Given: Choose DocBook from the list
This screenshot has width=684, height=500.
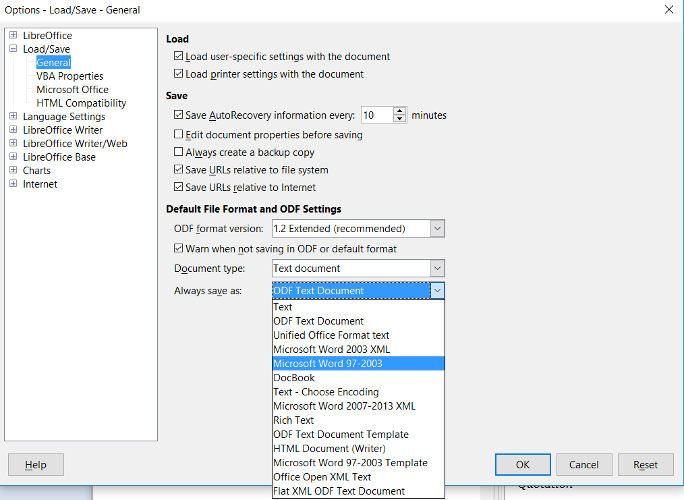Looking at the screenshot, I should pos(358,377).
